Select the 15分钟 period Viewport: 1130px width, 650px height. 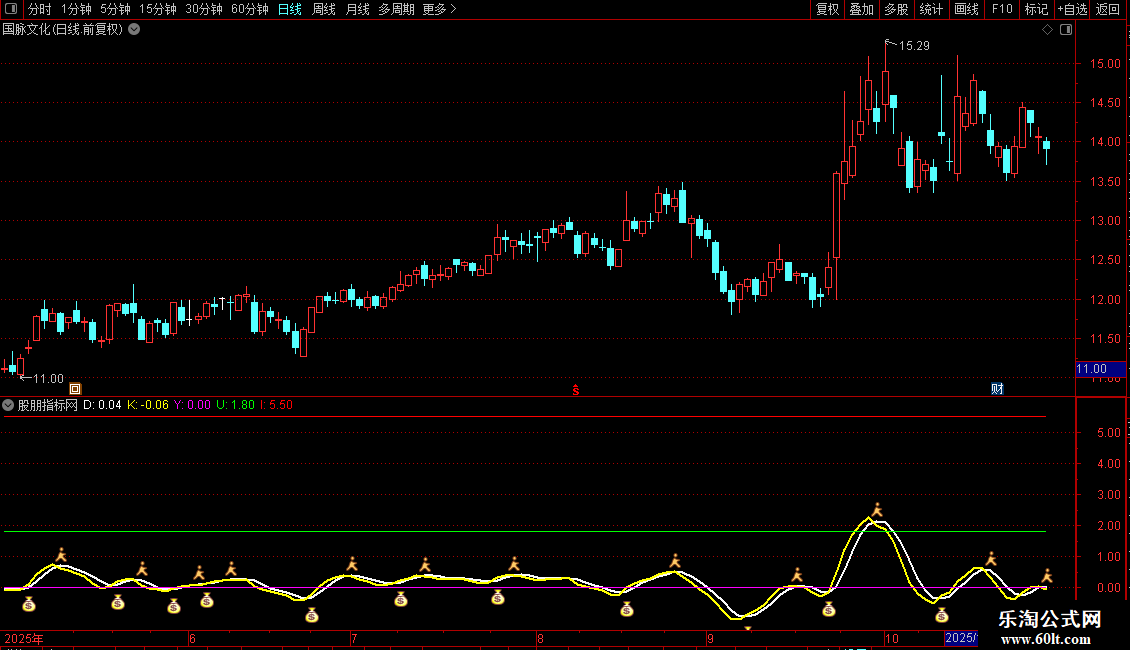[158, 9]
